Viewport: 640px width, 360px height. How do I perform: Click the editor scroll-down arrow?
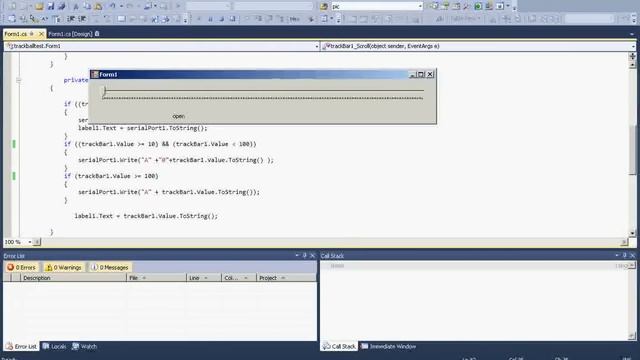632,233
